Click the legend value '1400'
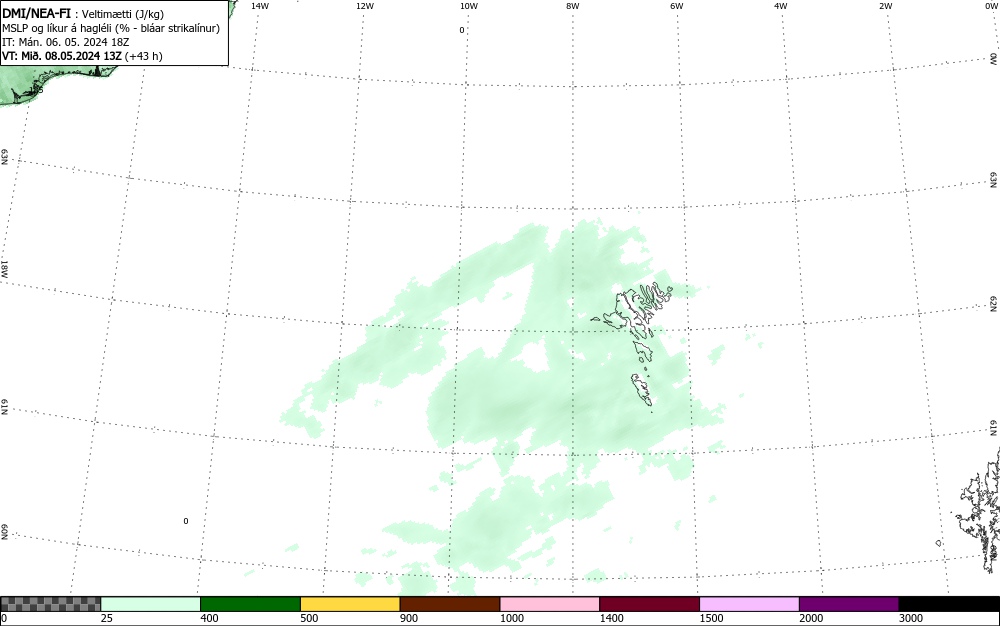Viewport: 1000px width, 626px height. coord(612,618)
